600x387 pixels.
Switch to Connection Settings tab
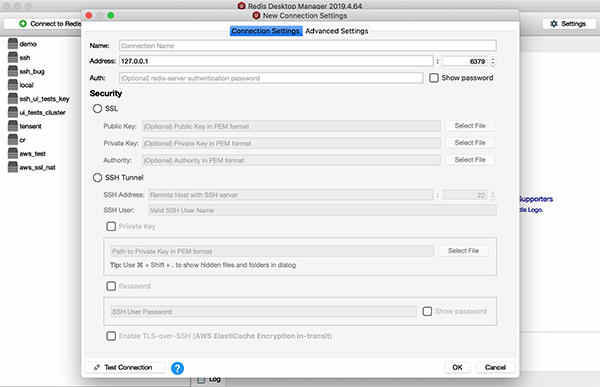pyautogui.click(x=266, y=31)
